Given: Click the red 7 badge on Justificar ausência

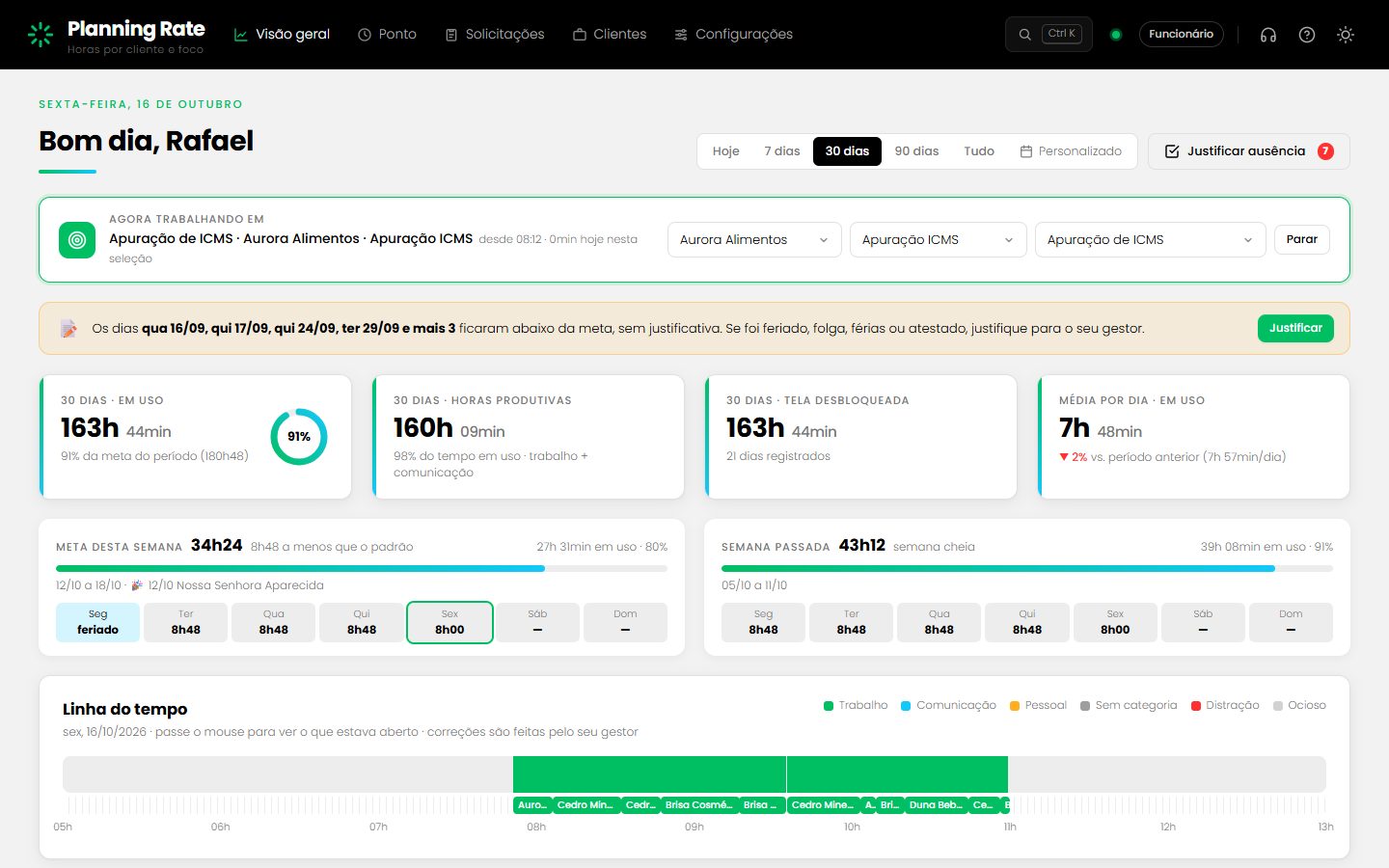Looking at the screenshot, I should point(1325,151).
